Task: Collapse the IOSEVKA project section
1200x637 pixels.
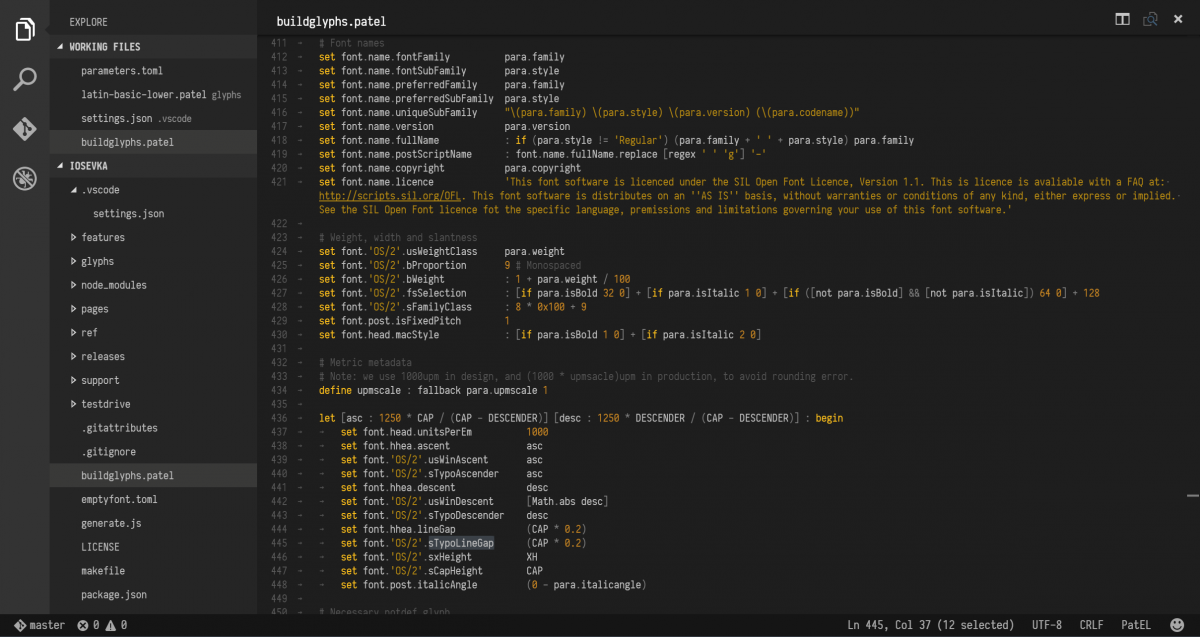Action: (x=153, y=166)
